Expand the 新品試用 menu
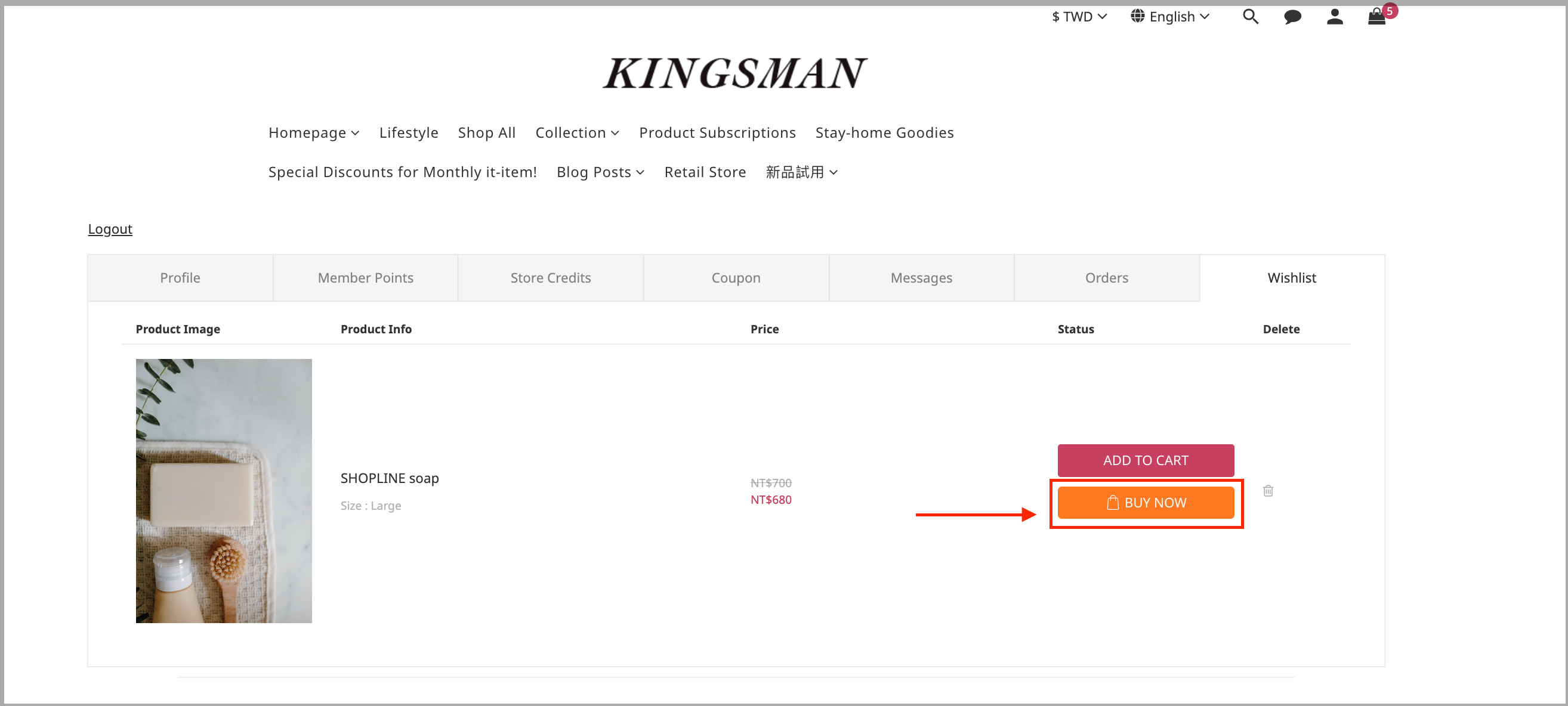This screenshot has width=1568, height=706. point(802,172)
